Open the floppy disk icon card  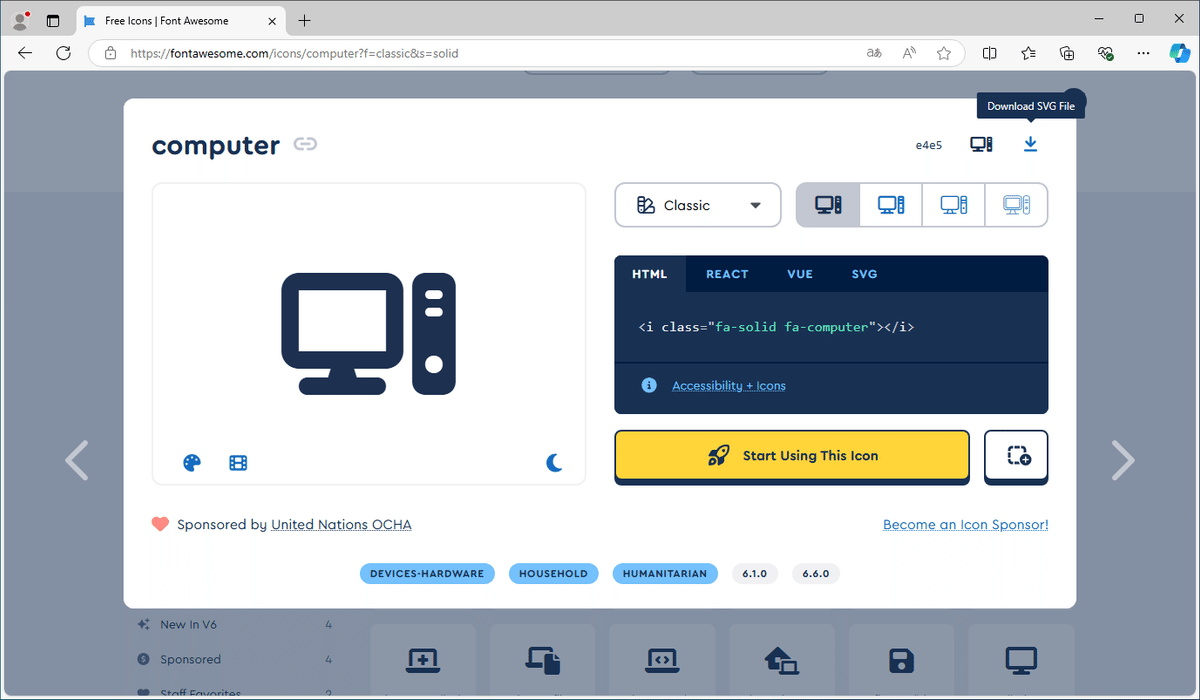(x=901, y=660)
